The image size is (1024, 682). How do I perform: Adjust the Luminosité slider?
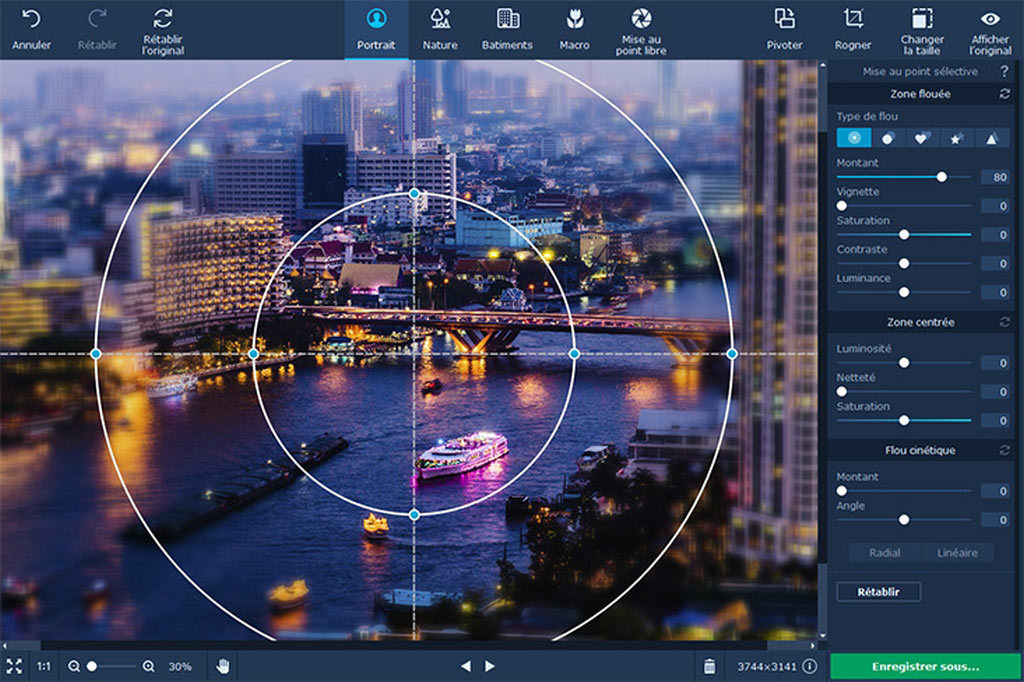point(904,363)
